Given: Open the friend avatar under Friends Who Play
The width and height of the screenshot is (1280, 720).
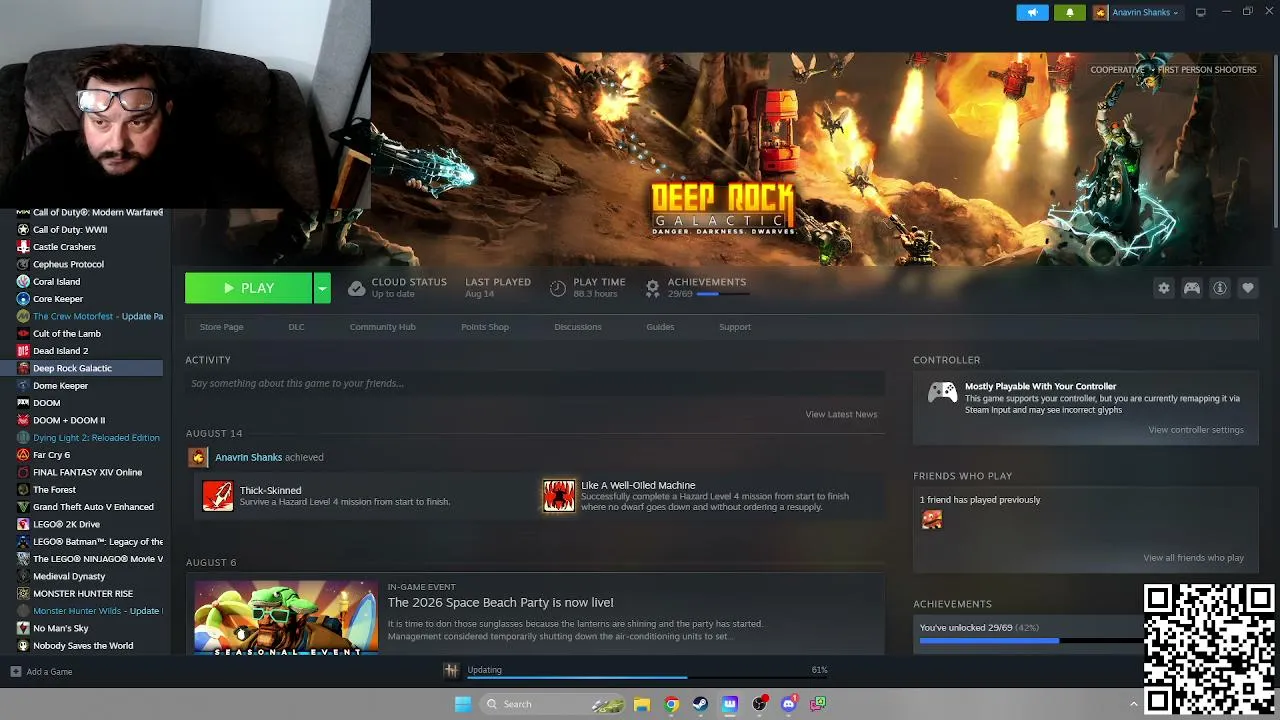Looking at the screenshot, I should [x=932, y=519].
